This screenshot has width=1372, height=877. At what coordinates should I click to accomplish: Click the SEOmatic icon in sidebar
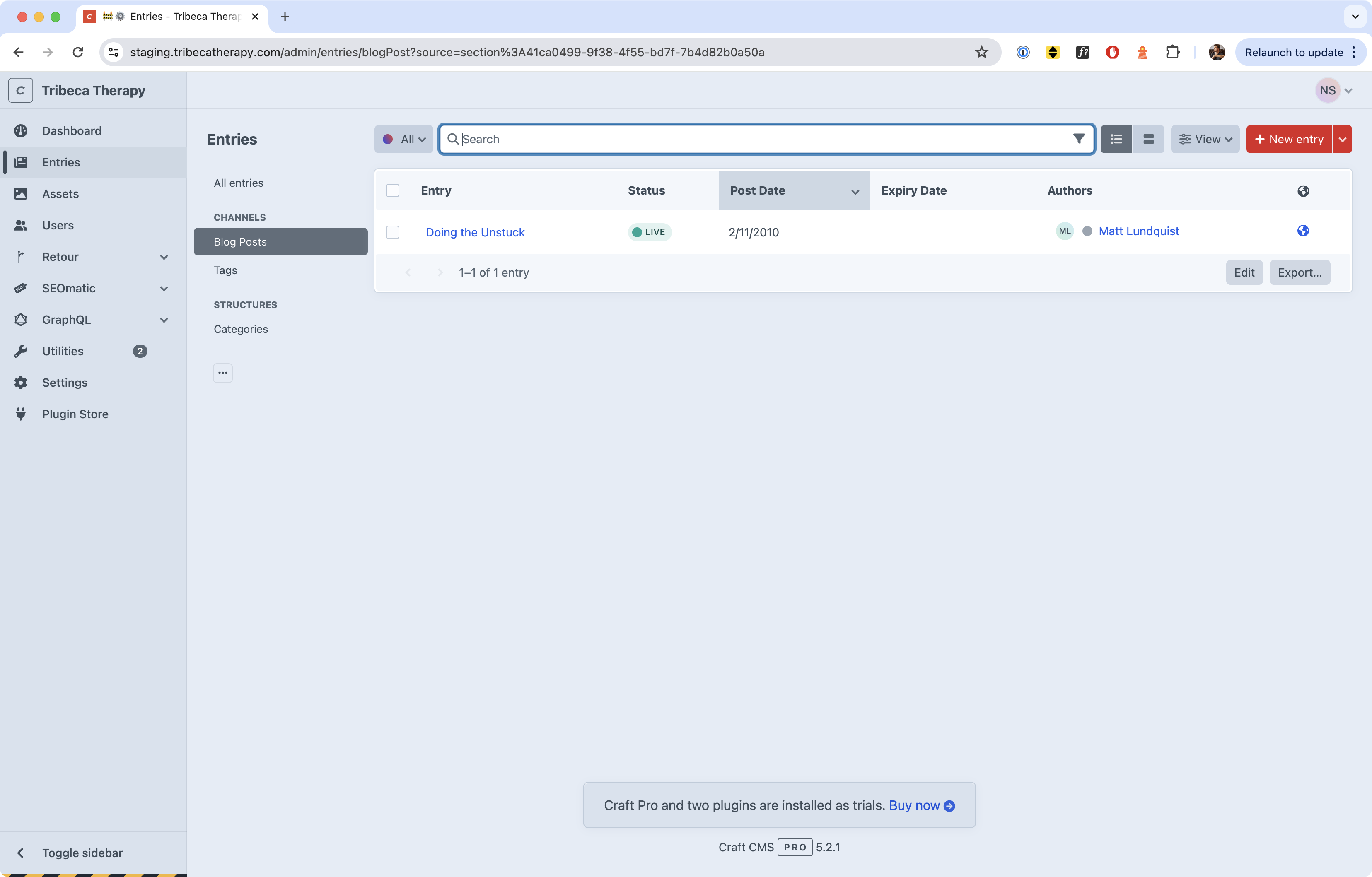click(x=21, y=288)
